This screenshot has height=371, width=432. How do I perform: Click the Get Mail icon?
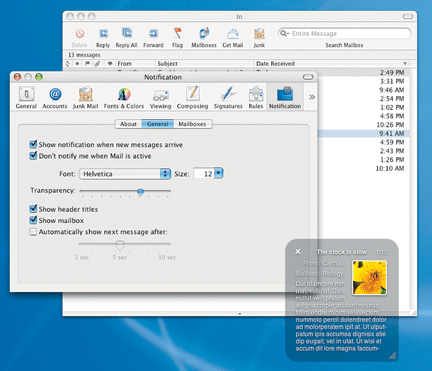(233, 34)
